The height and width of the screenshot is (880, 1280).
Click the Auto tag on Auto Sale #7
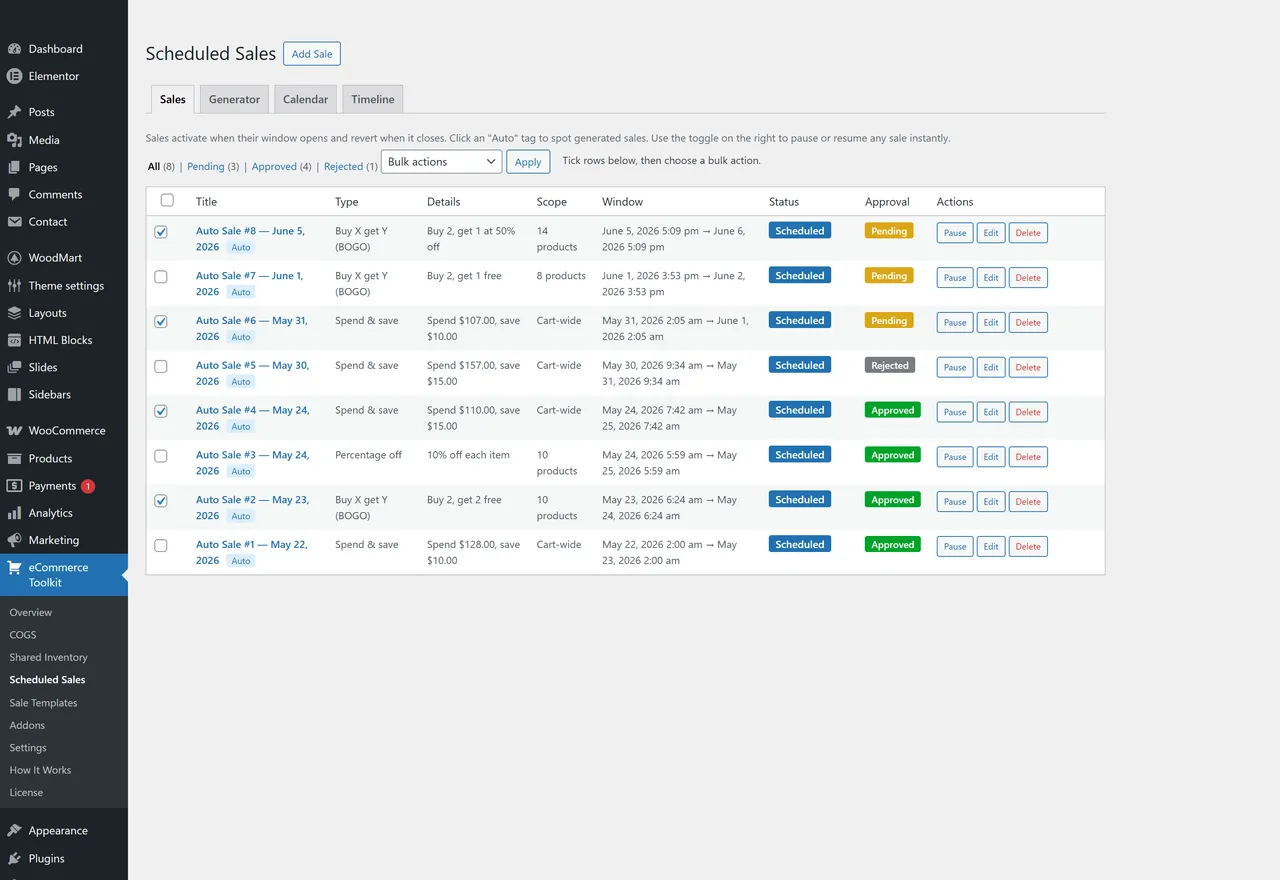pyautogui.click(x=241, y=292)
